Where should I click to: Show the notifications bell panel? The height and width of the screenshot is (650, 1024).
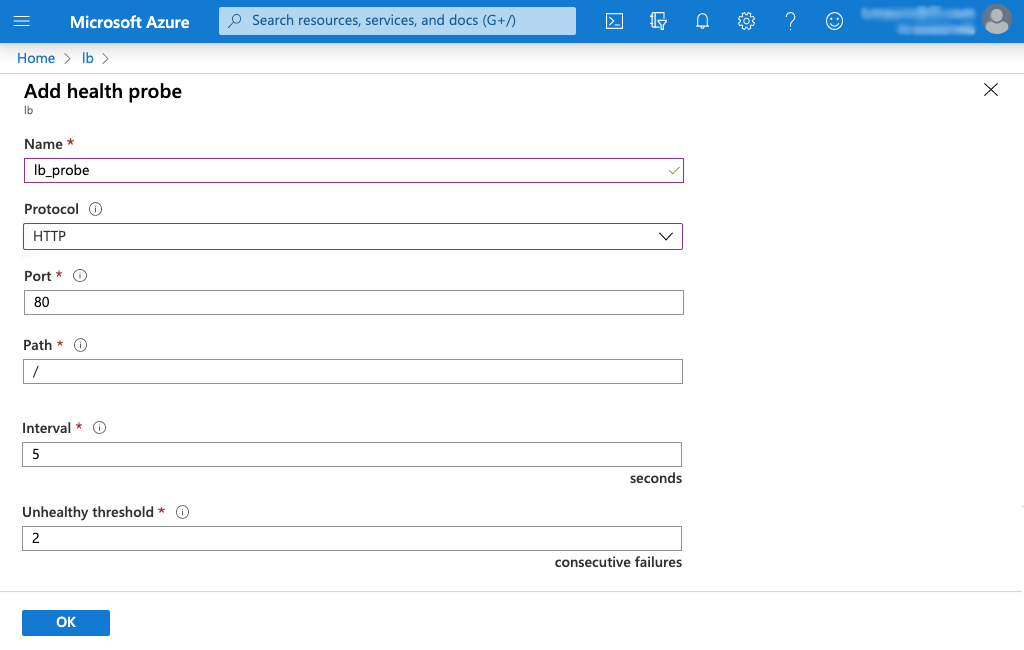click(702, 21)
